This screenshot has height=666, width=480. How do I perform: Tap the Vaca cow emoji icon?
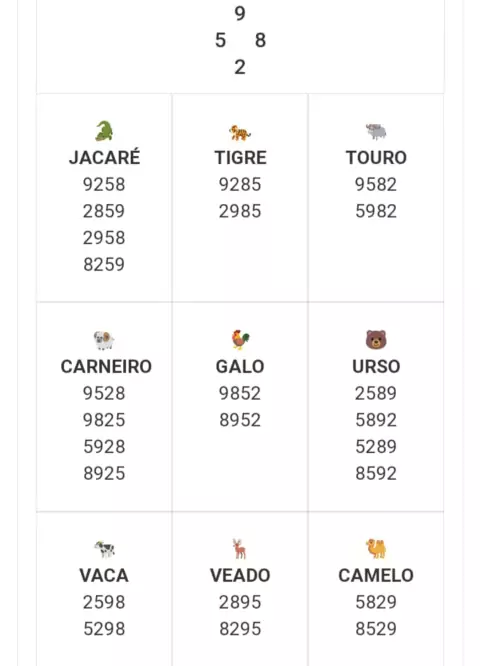point(104,549)
